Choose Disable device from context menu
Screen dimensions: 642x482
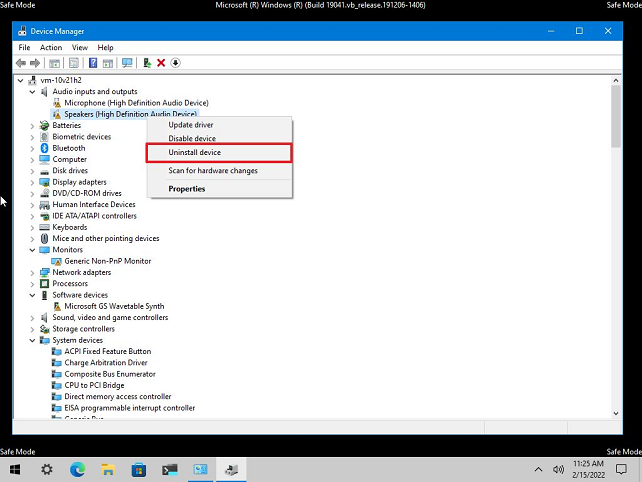[219, 138]
